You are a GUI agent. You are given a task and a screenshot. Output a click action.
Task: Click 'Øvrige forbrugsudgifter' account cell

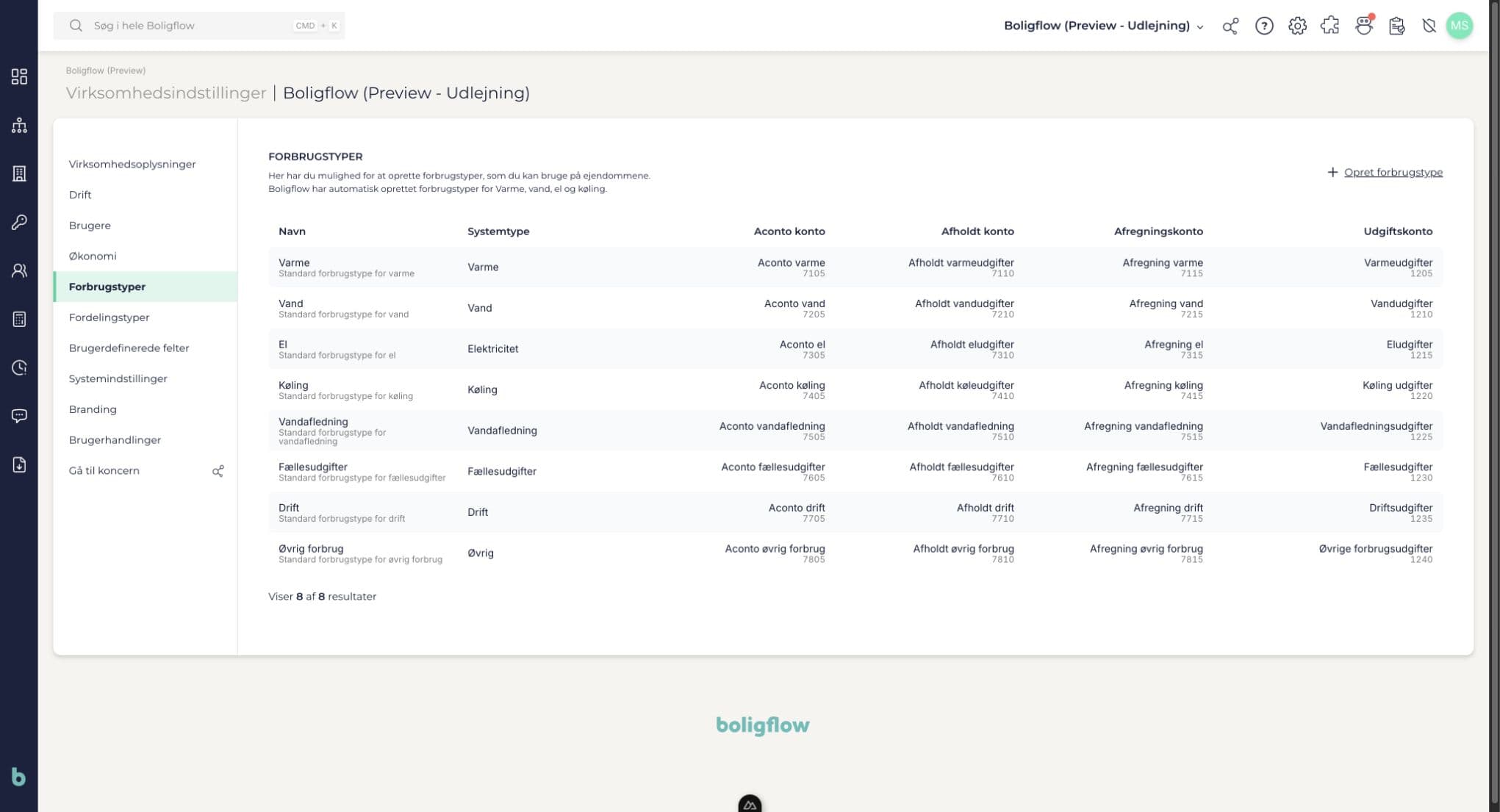coord(1375,553)
